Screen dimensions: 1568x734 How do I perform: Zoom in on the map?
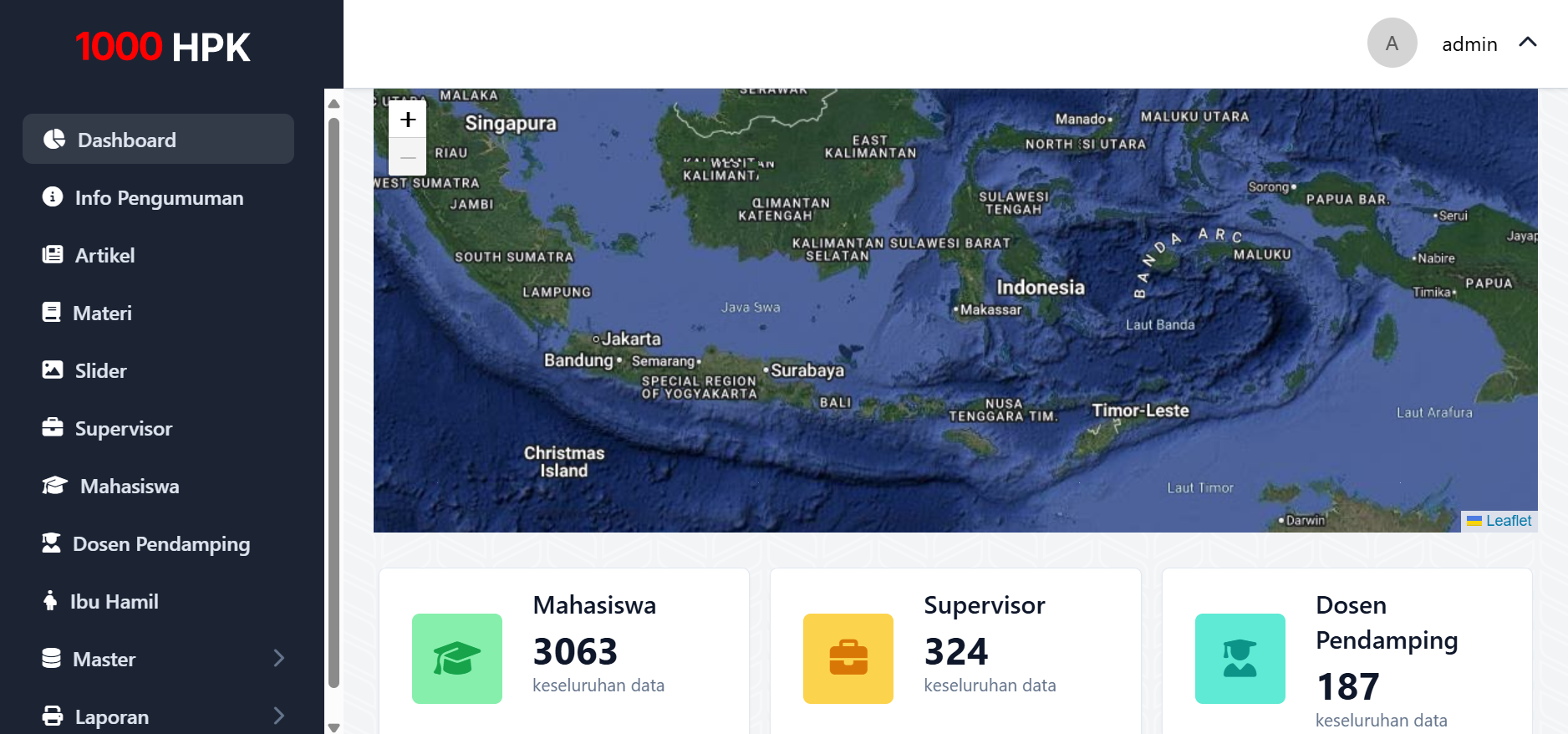point(408,120)
